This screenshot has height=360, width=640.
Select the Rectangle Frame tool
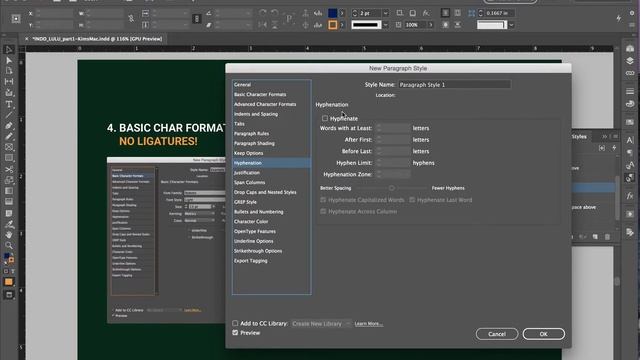pyautogui.click(x=9, y=147)
